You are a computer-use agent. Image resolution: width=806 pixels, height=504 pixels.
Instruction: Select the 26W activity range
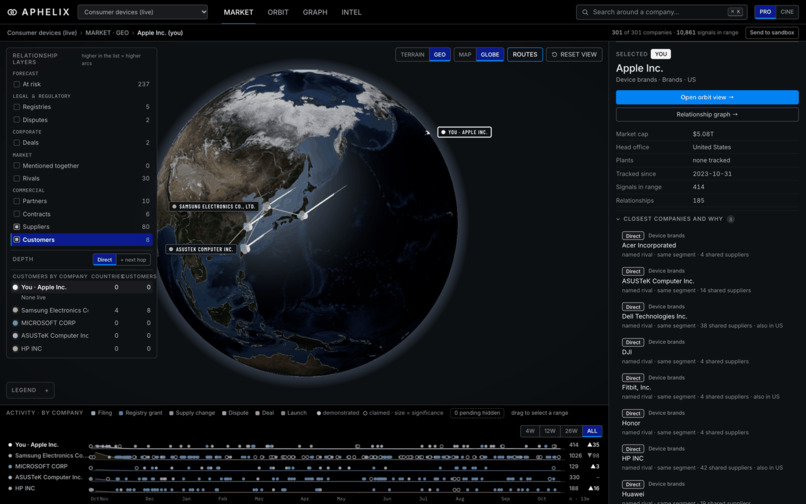pos(571,431)
